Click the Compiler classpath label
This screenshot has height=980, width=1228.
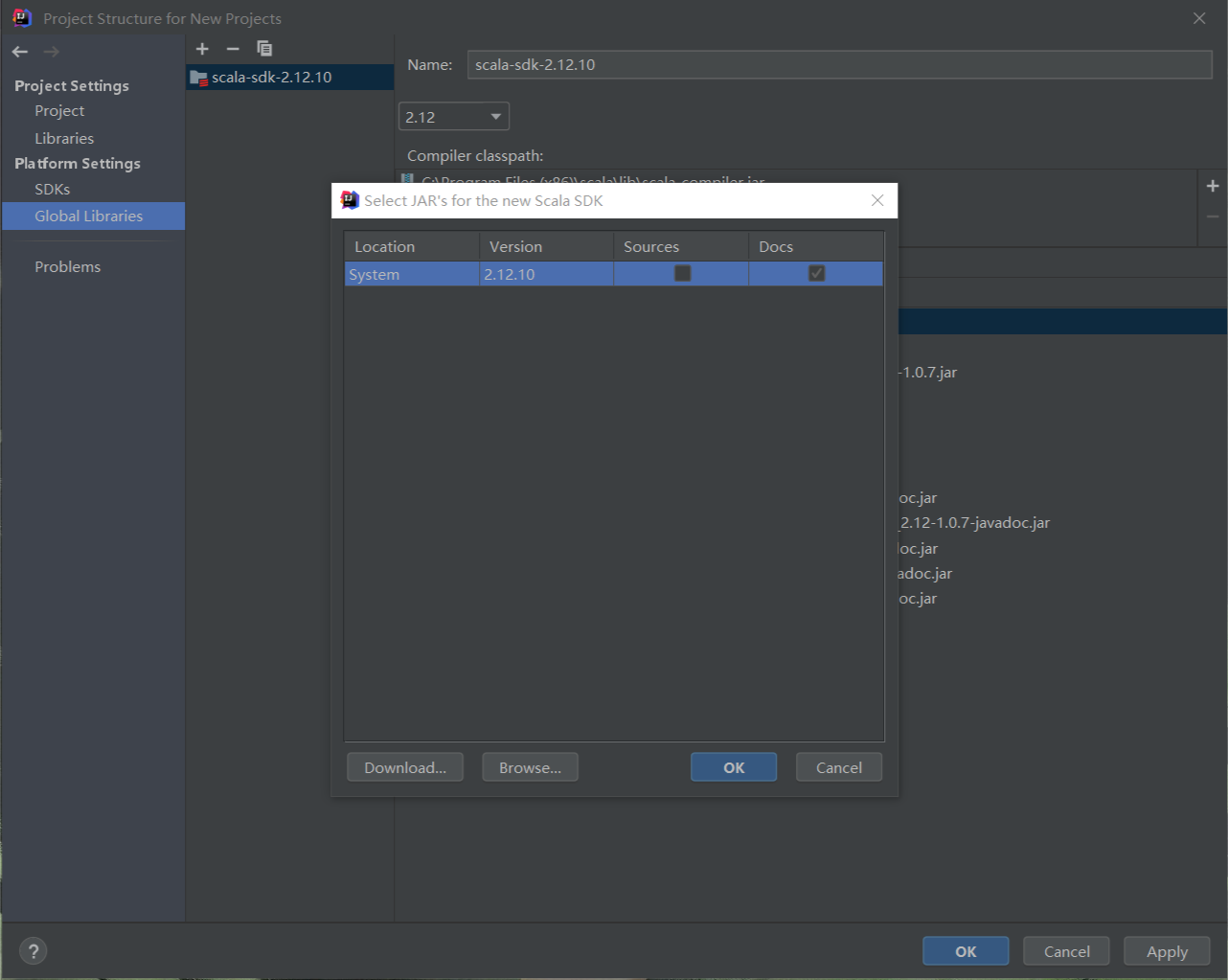point(475,156)
